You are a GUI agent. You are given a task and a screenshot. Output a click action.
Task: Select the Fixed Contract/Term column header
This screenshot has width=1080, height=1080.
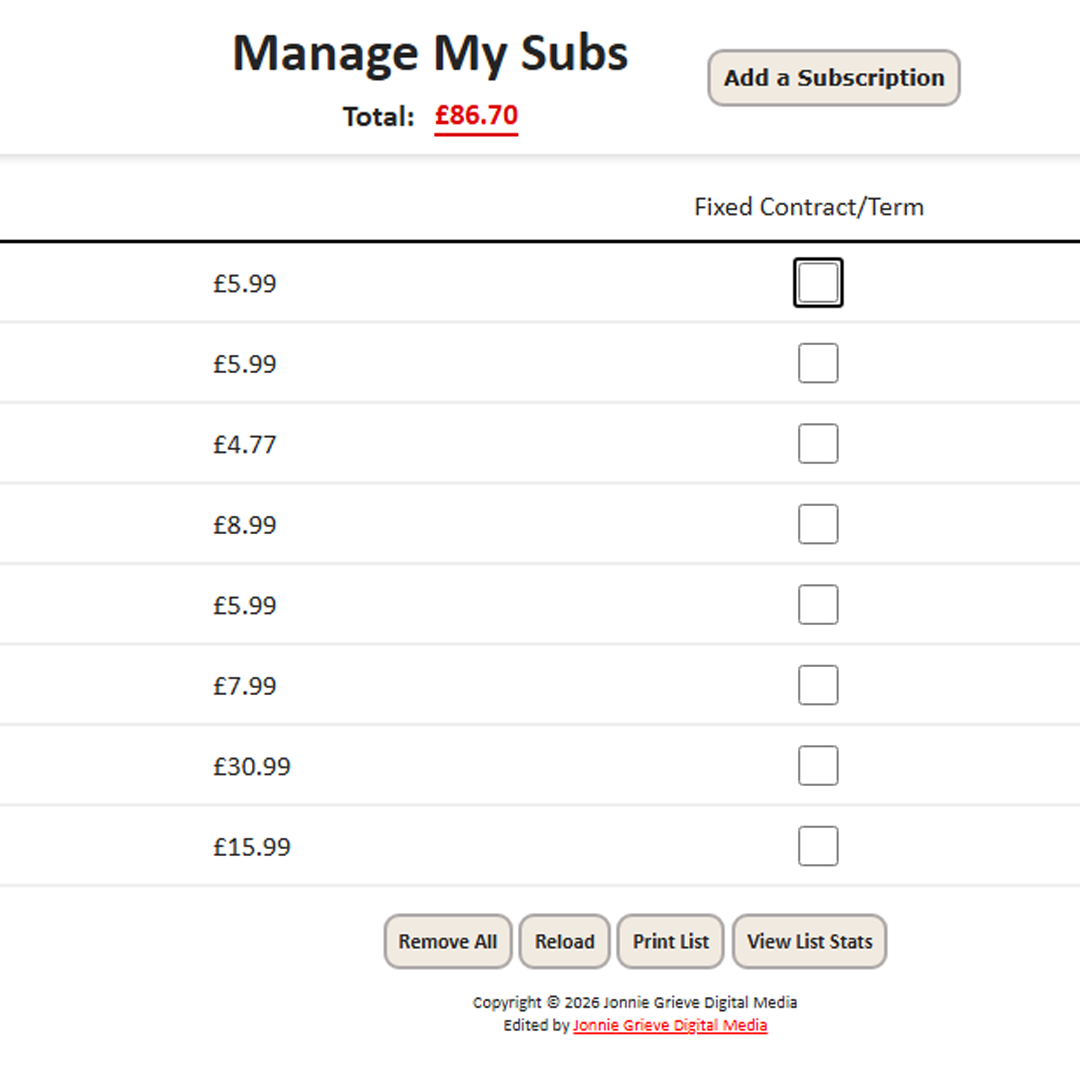pos(809,207)
